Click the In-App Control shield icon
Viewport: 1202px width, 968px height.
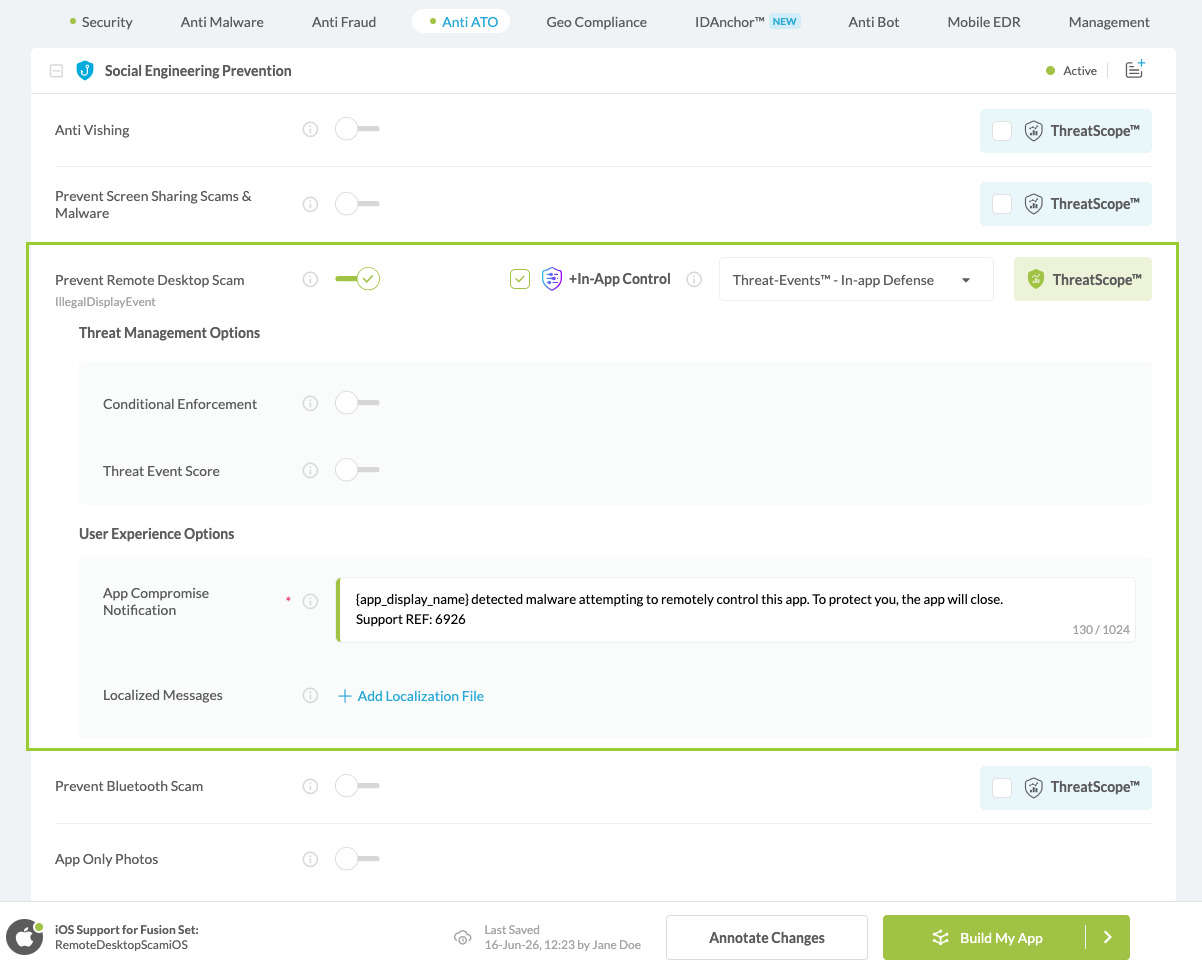pyautogui.click(x=552, y=279)
